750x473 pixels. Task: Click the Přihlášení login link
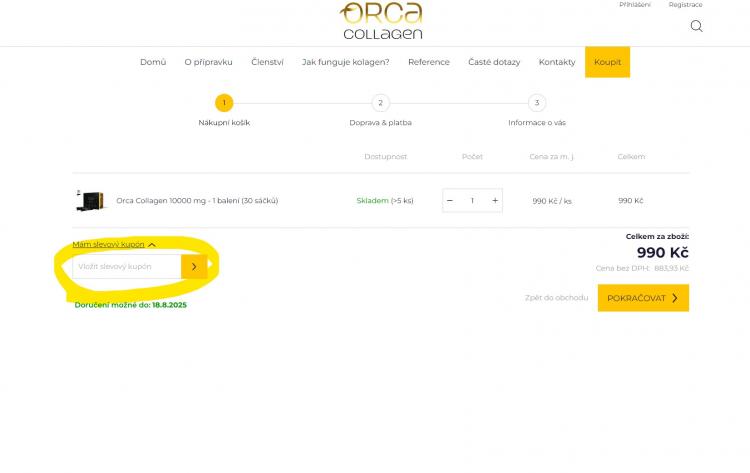[x=634, y=5]
